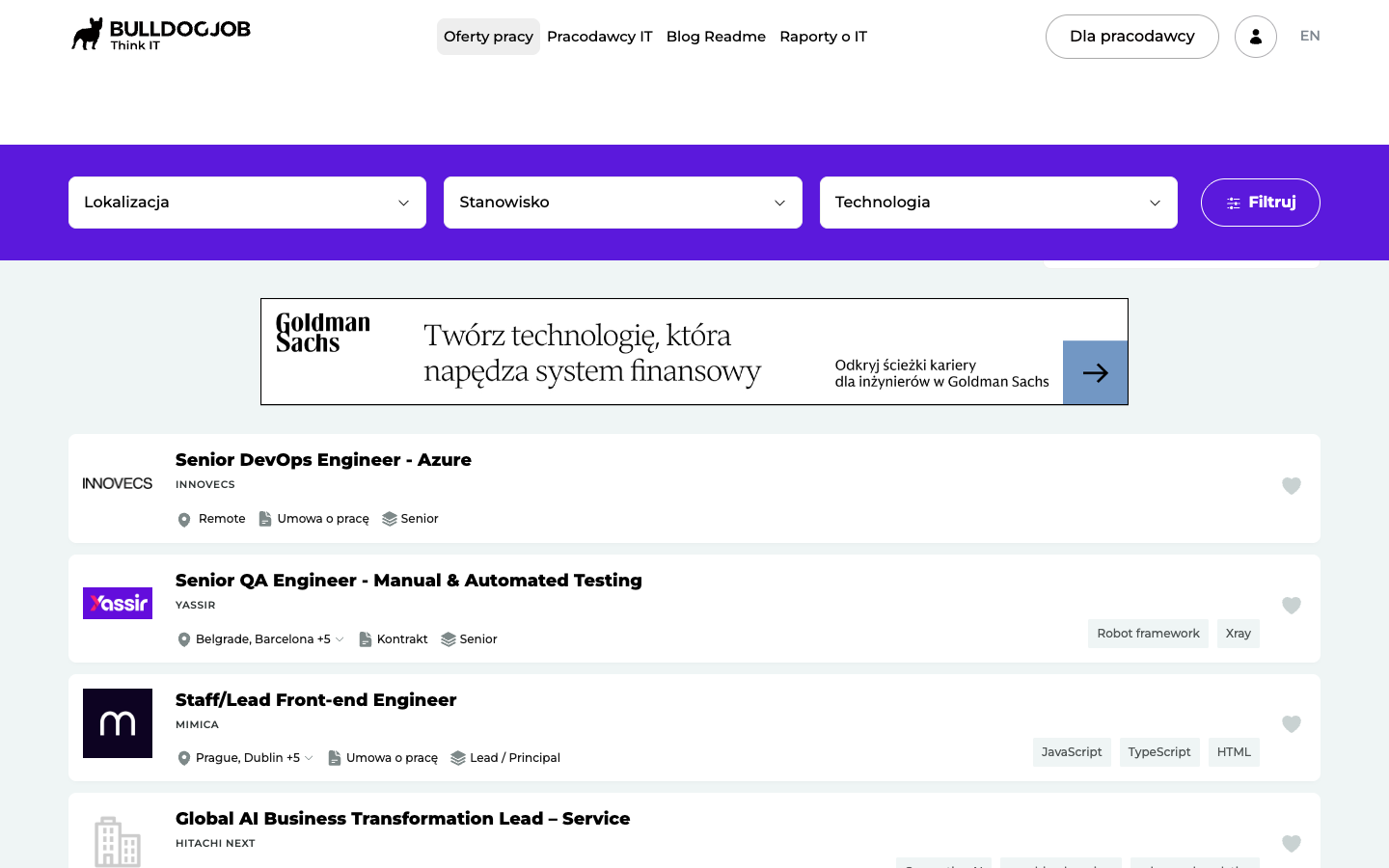1389x868 pixels.
Task: Open Senior DevOps Engineer - Azure offer
Action: click(x=323, y=460)
